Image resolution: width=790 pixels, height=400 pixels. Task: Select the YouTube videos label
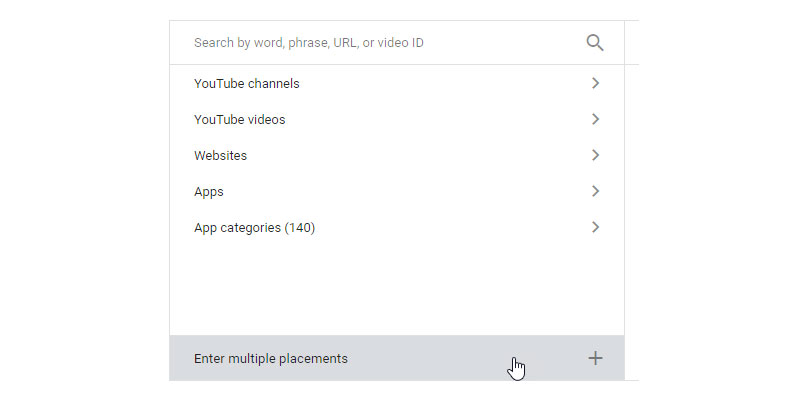pos(239,120)
